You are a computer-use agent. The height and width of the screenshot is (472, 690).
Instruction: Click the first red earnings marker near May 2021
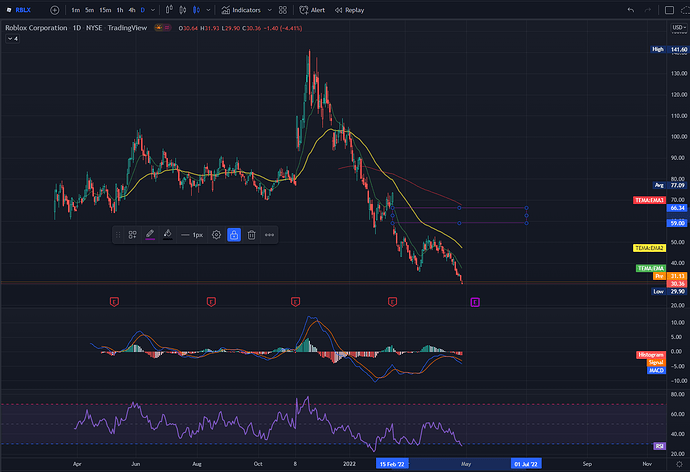tap(114, 302)
